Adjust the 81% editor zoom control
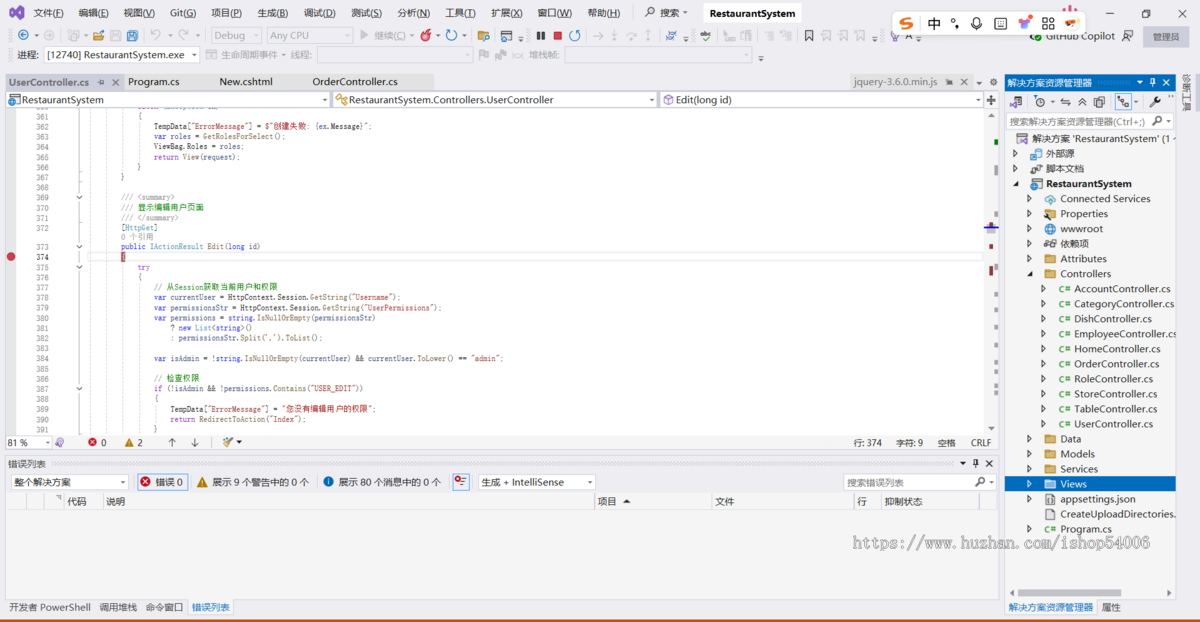This screenshot has height=622, width=1200. 27,442
